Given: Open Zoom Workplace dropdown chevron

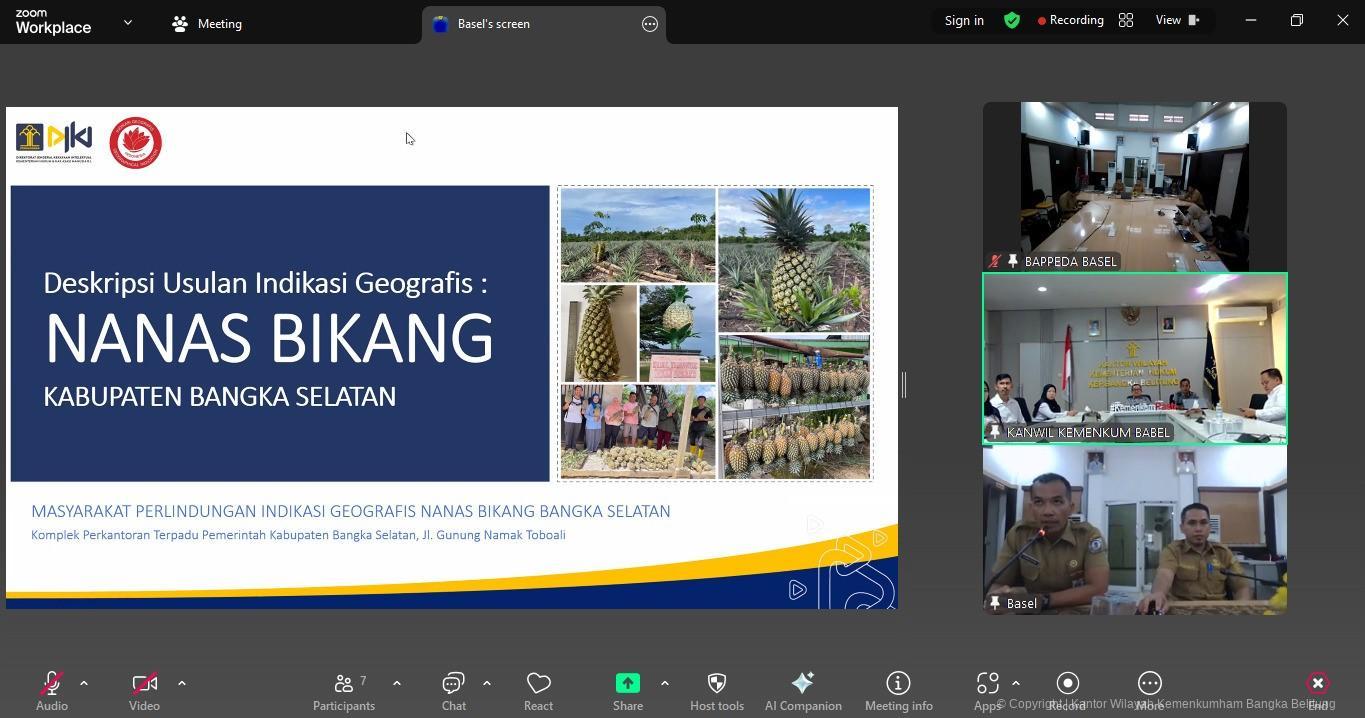Looking at the screenshot, I should coord(128,22).
